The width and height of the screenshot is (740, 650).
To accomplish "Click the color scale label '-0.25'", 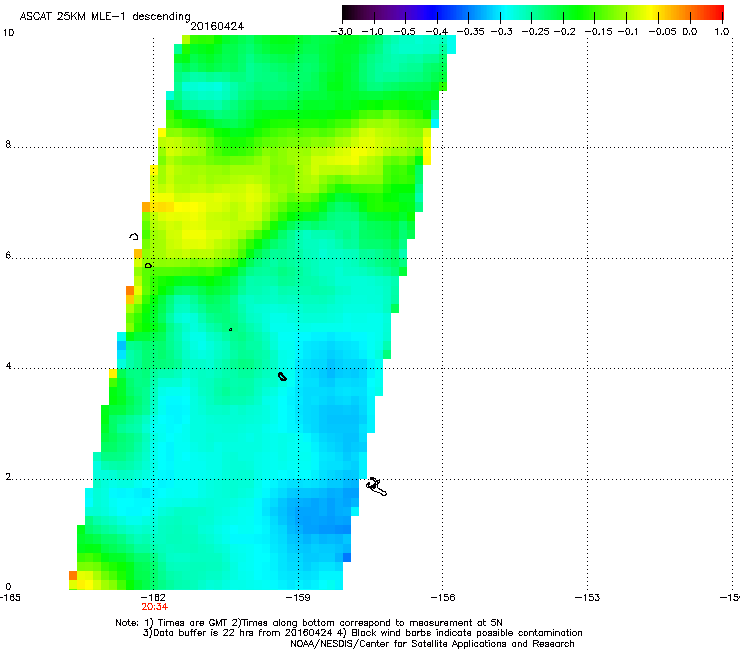I will click(x=536, y=32).
